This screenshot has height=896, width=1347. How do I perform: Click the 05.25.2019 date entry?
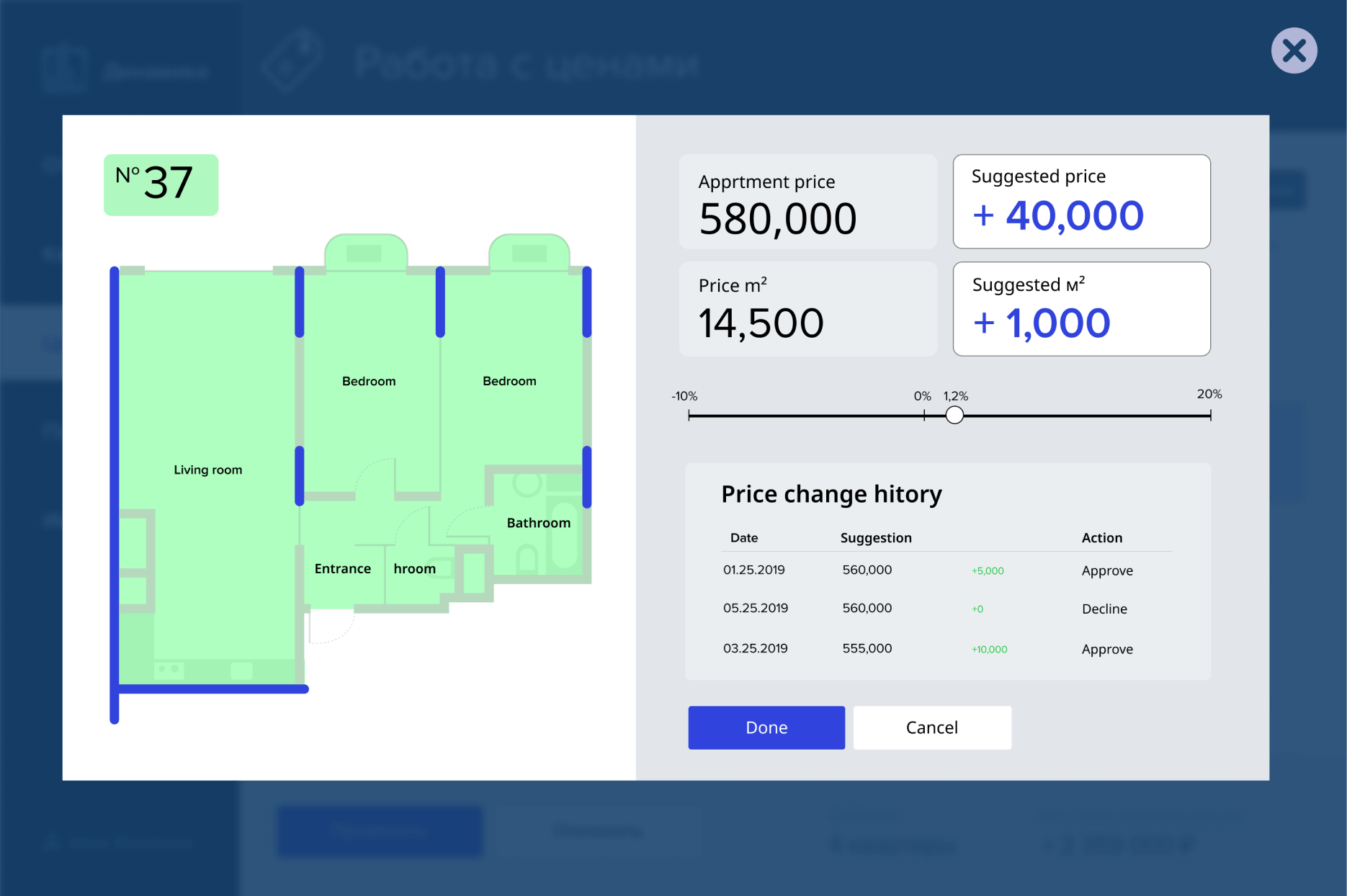tap(756, 608)
